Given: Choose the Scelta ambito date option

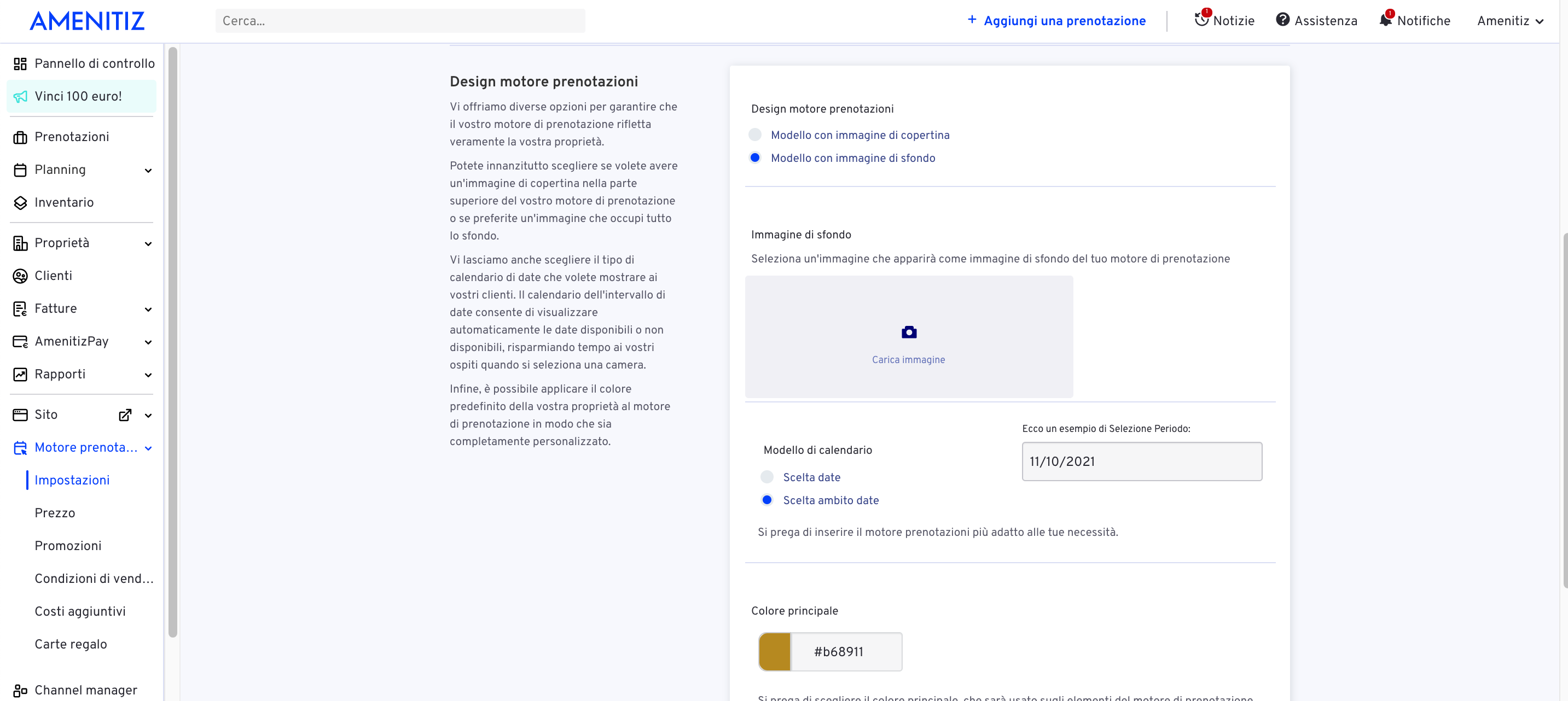Looking at the screenshot, I should pyautogui.click(x=767, y=500).
